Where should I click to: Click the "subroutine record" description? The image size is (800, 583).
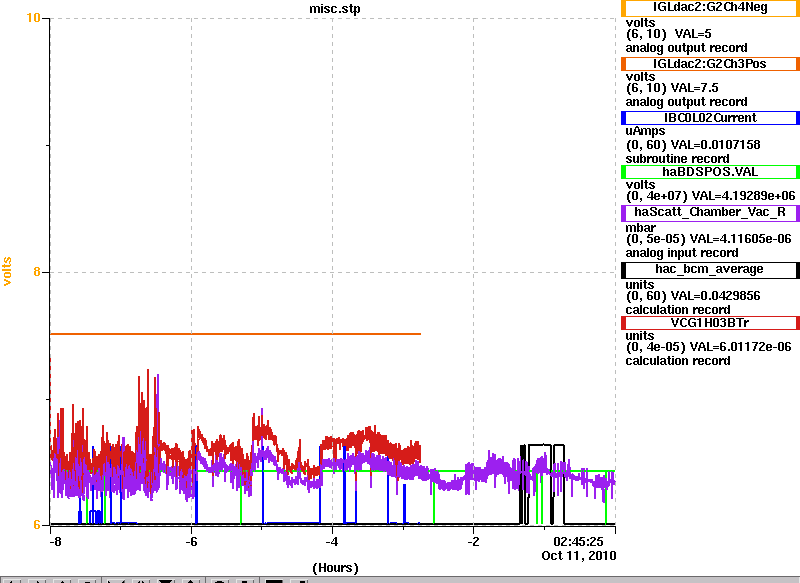[x=677, y=159]
